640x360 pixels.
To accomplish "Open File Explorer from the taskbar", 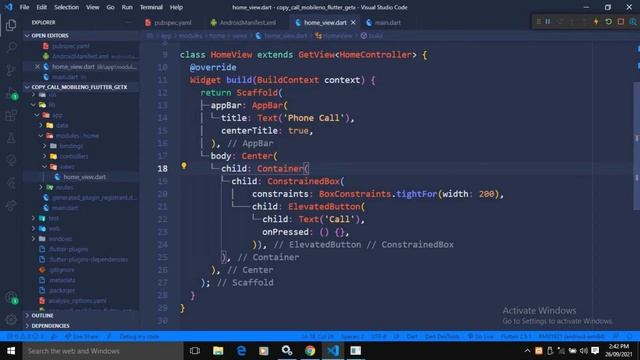I will coord(218,351).
